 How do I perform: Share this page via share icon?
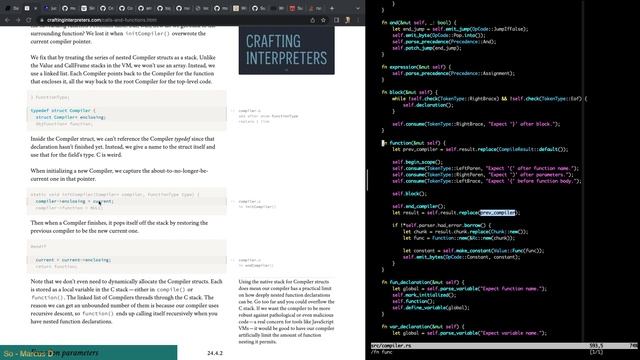tap(313, 20)
